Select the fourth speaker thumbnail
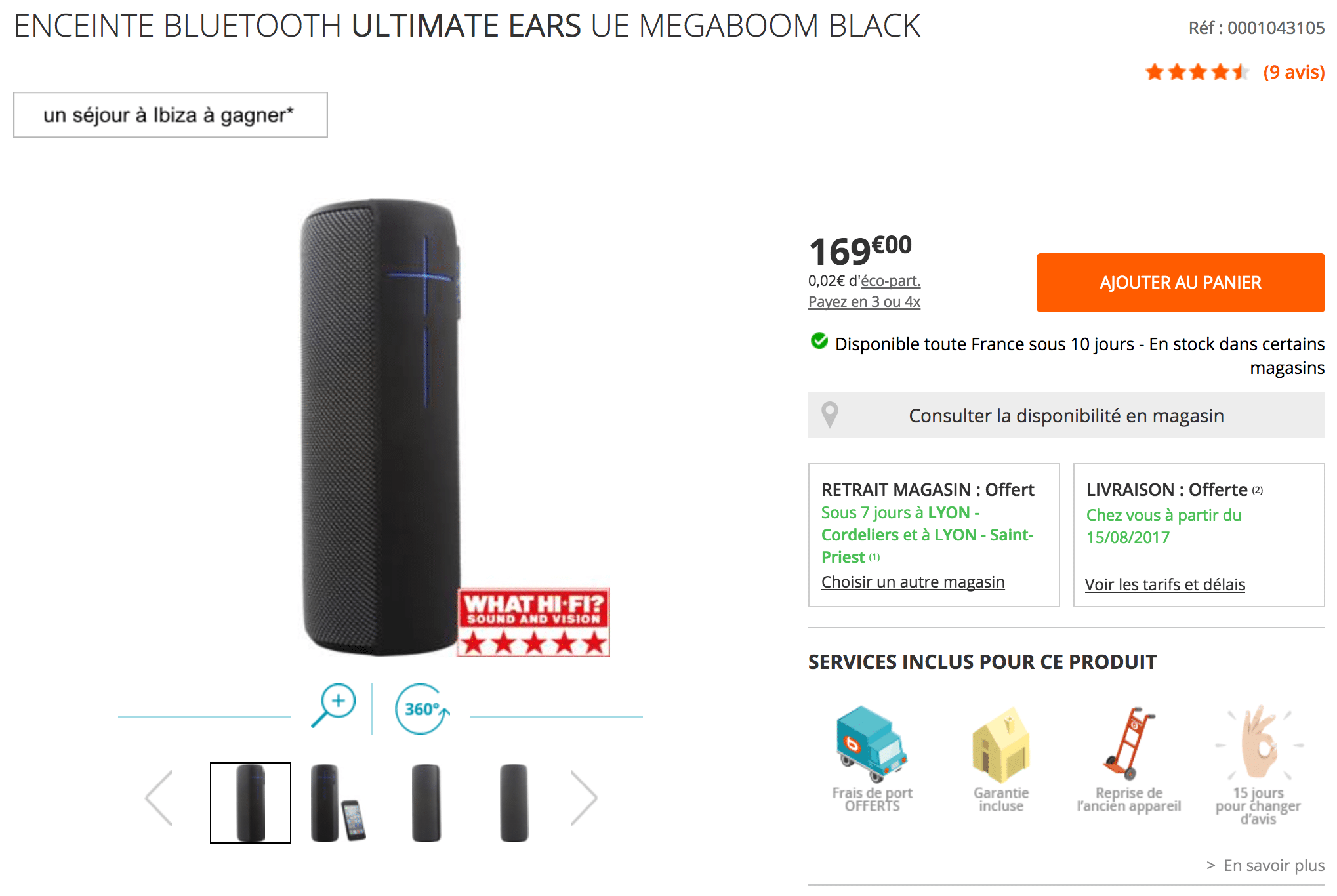 514,803
